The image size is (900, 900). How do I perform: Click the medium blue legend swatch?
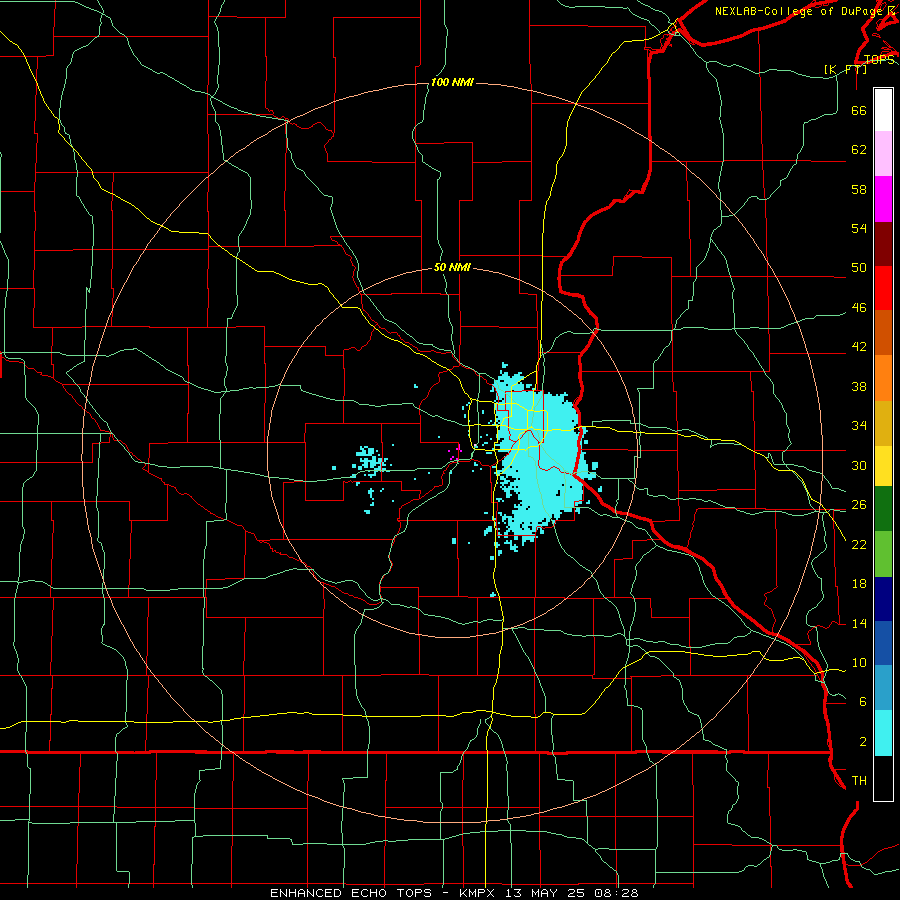click(883, 643)
